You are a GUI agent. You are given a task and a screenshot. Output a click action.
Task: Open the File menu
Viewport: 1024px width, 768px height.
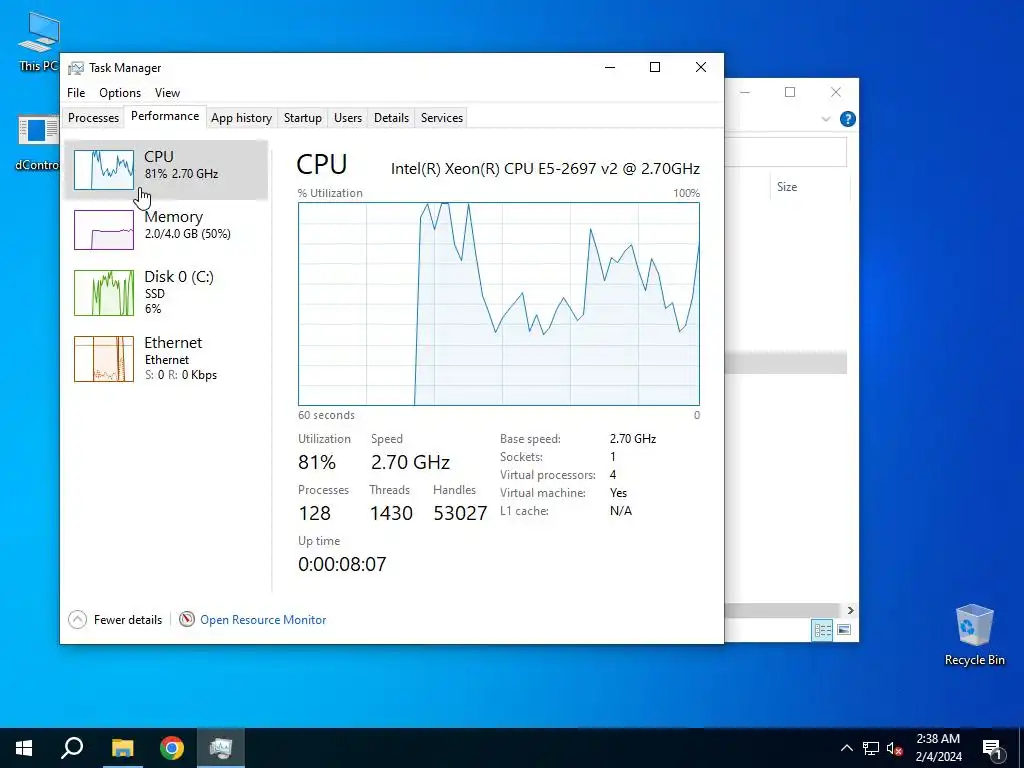click(76, 93)
